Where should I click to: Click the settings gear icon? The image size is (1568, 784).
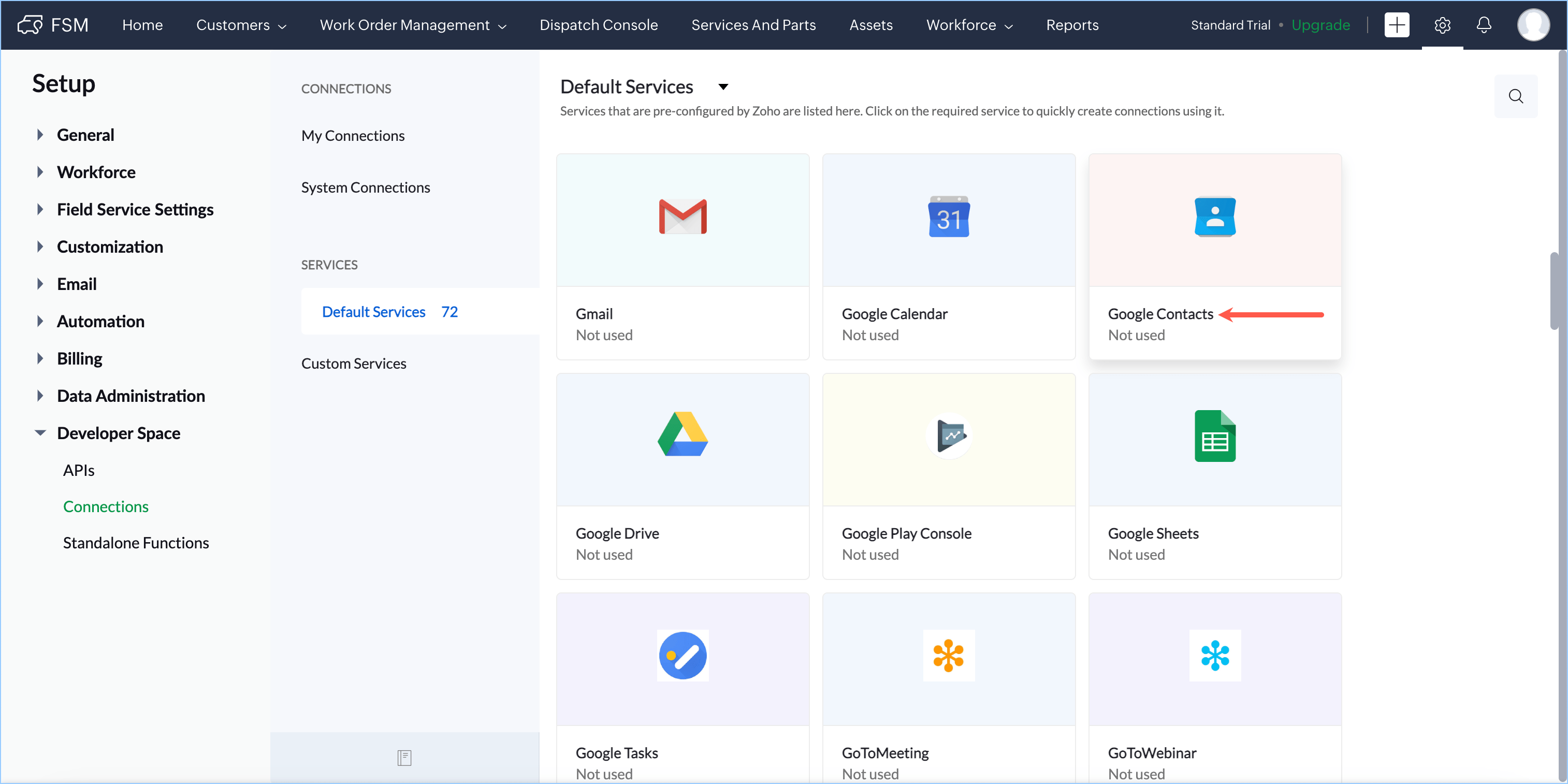click(1442, 25)
